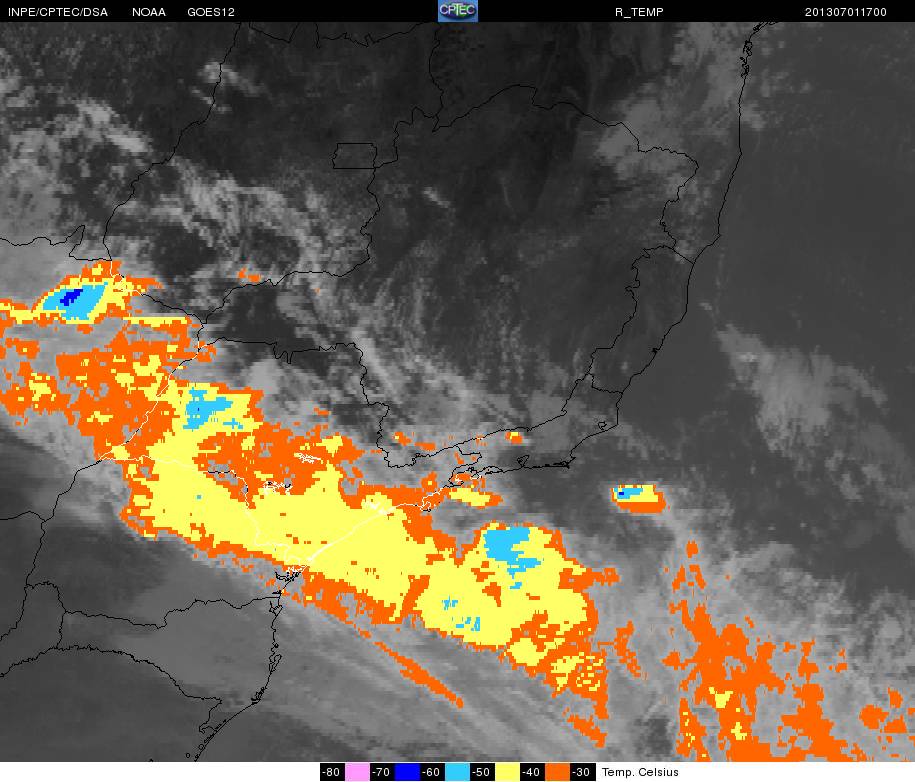Click the -30 legend value
This screenshot has width=915, height=782.
(582, 771)
